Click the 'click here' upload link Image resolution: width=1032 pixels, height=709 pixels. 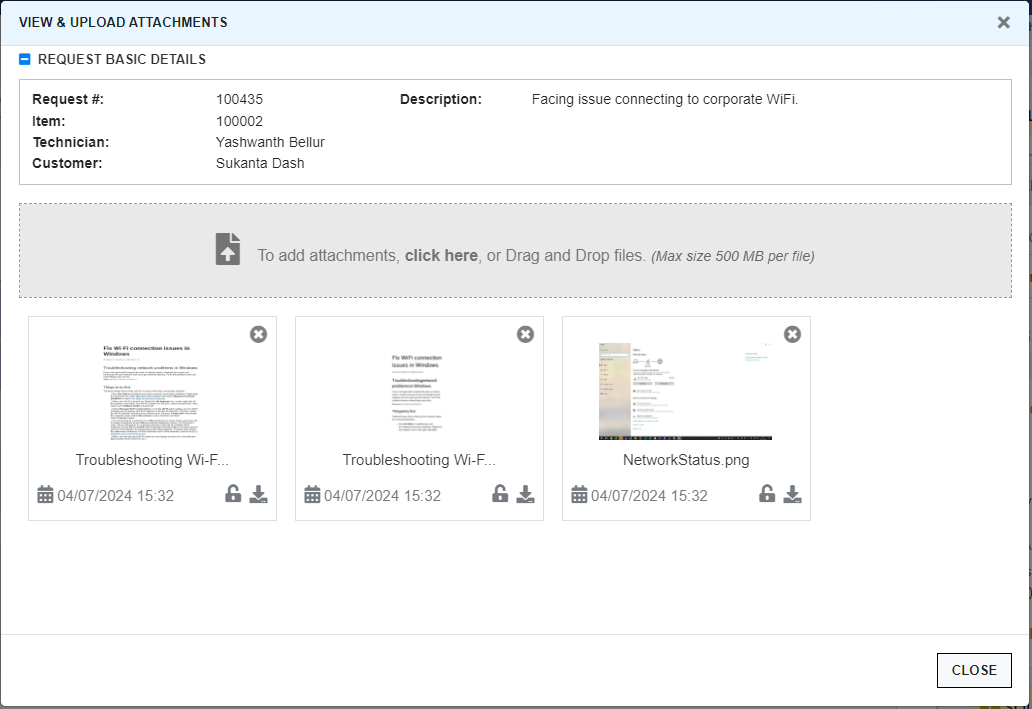click(x=441, y=255)
